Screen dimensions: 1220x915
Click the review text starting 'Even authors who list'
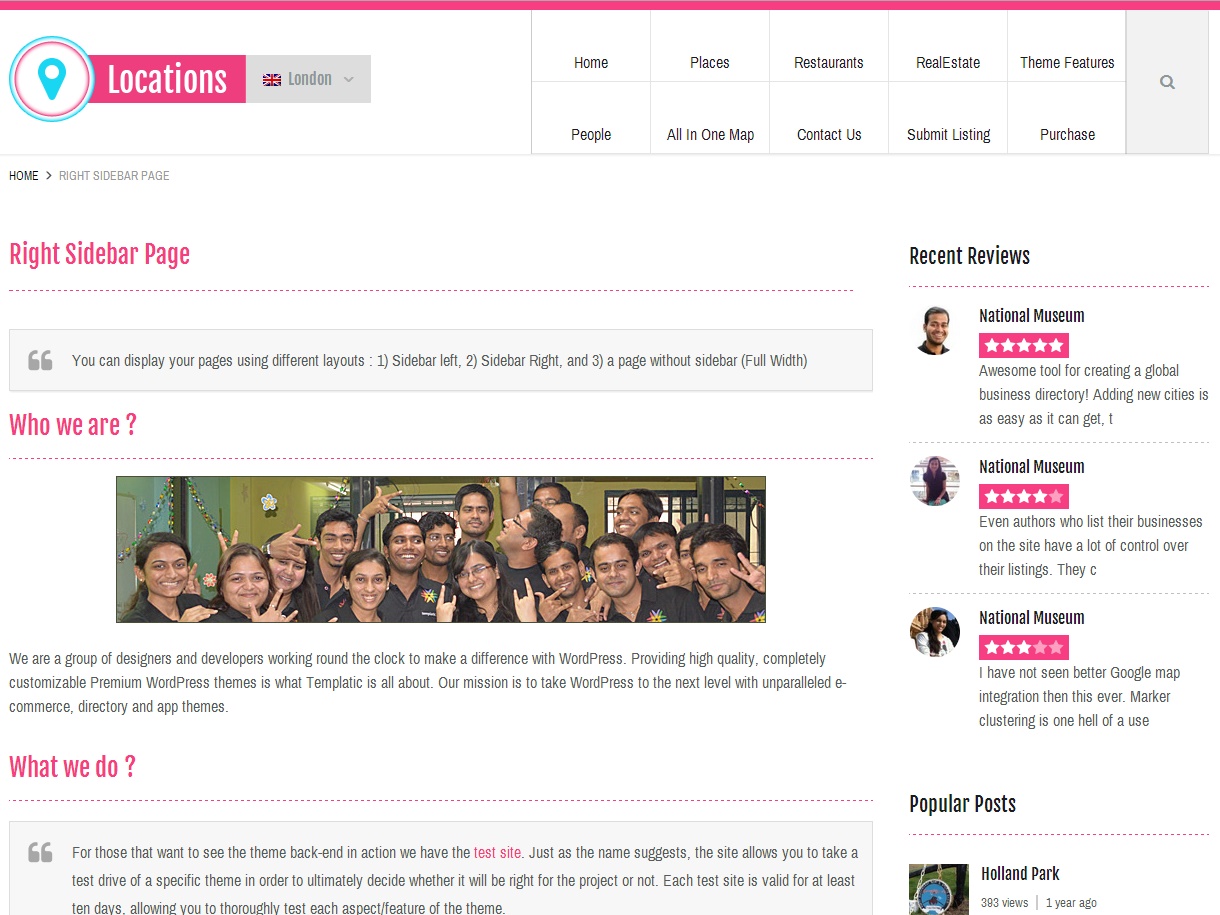click(x=1091, y=546)
